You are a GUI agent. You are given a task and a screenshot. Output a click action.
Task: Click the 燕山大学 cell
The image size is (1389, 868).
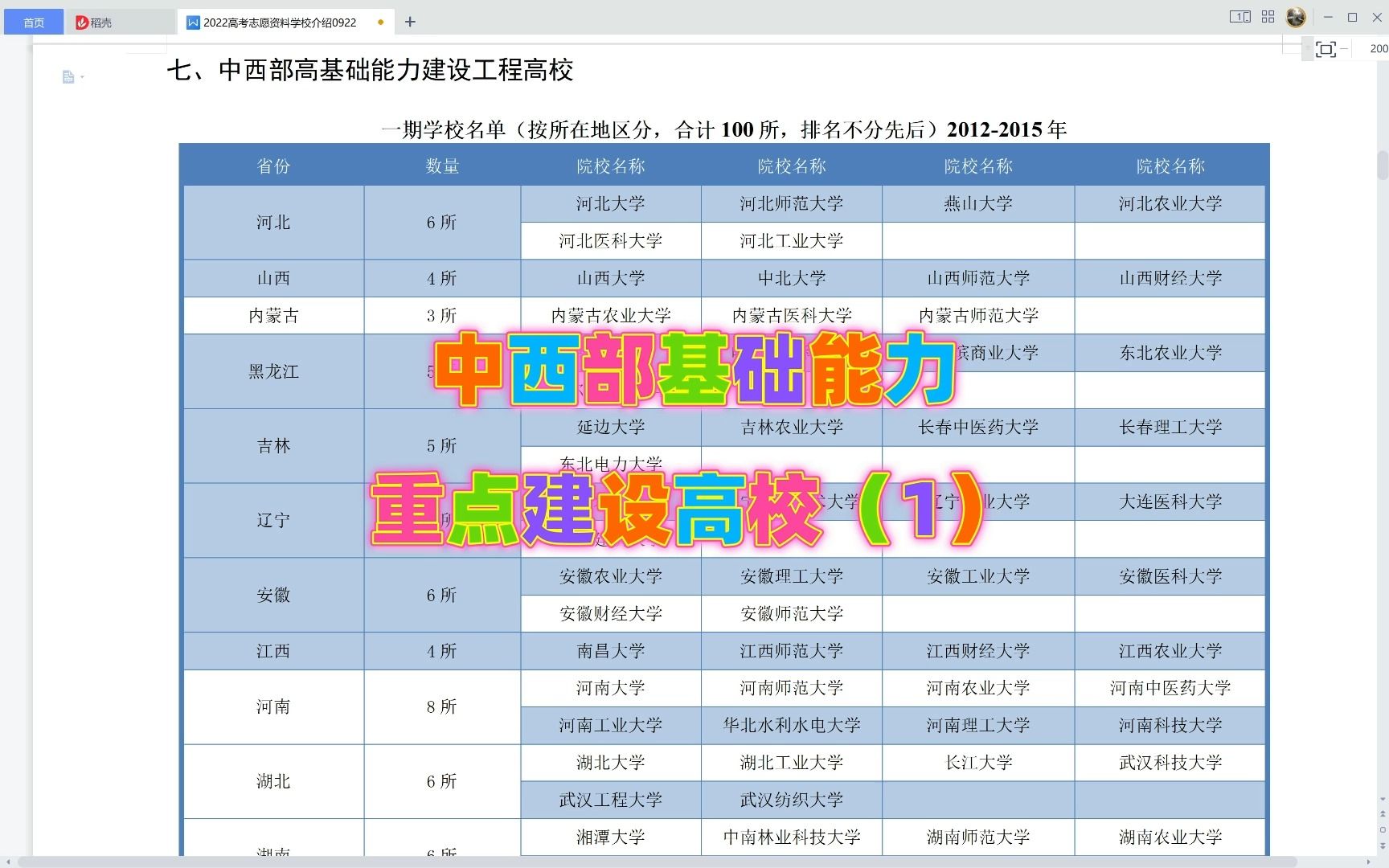[978, 204]
